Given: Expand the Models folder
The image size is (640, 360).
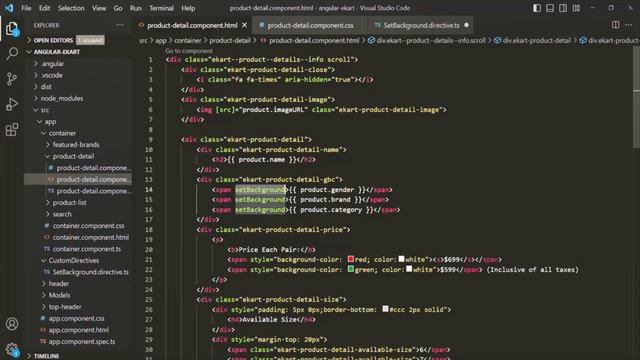Looking at the screenshot, I should pos(60,295).
